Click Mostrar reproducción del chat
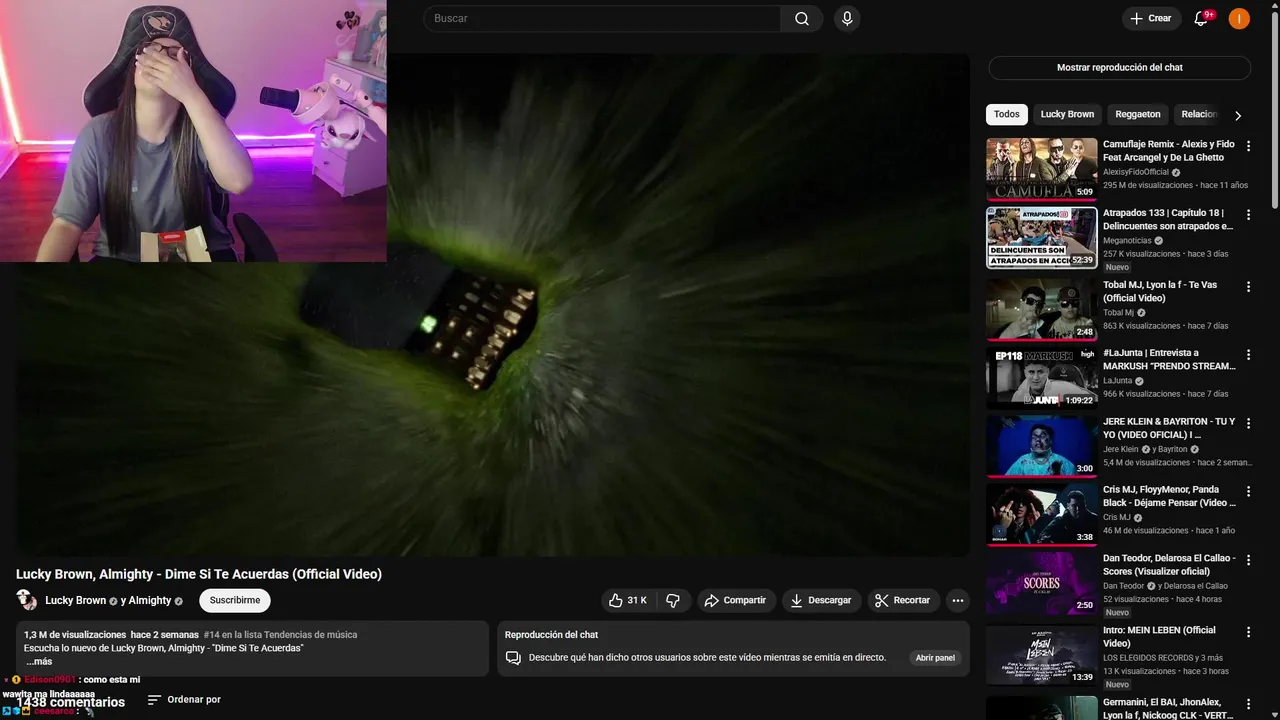 point(1120,67)
